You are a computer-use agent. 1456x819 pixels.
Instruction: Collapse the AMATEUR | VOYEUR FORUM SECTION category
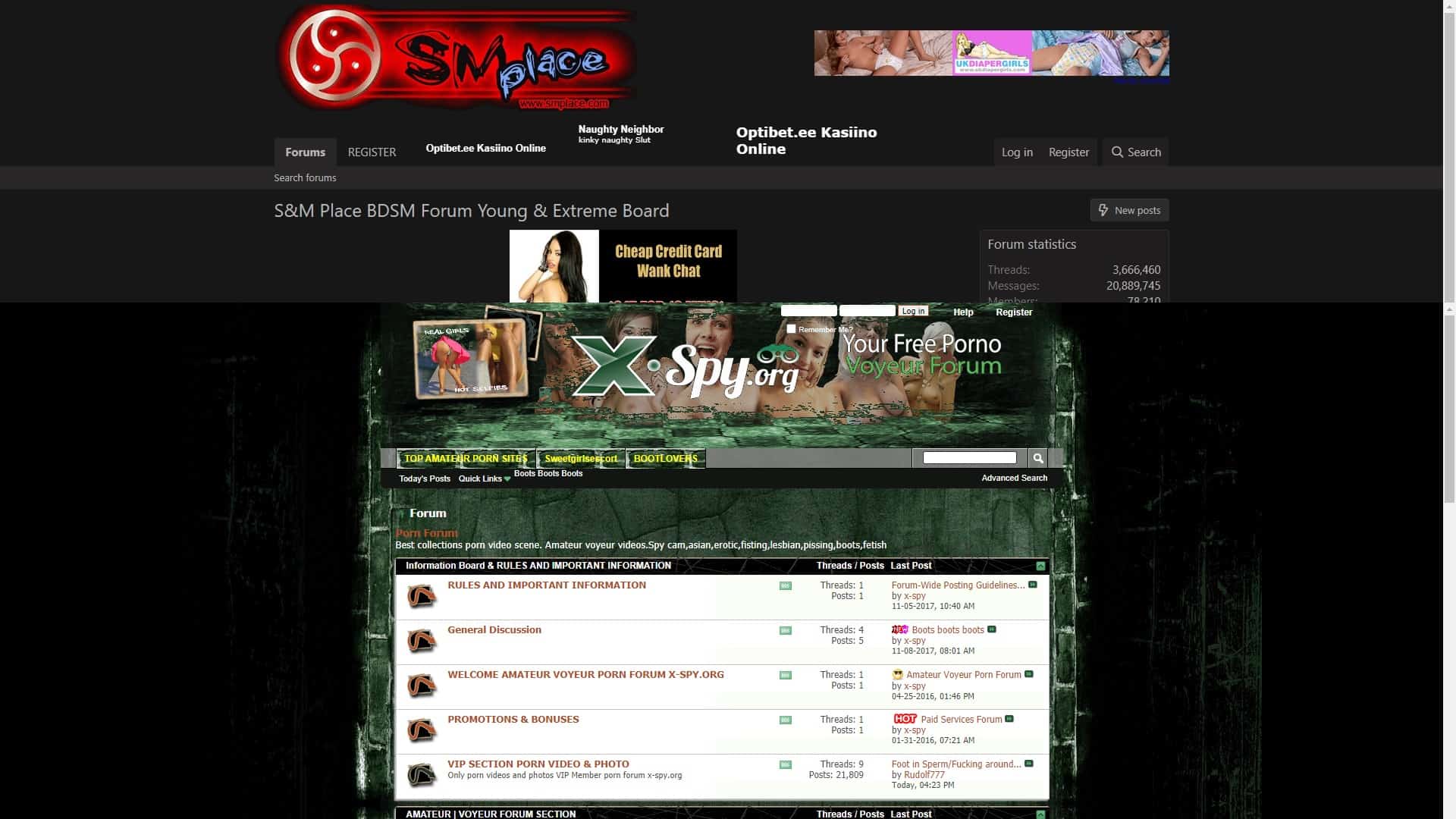pos(1040,814)
